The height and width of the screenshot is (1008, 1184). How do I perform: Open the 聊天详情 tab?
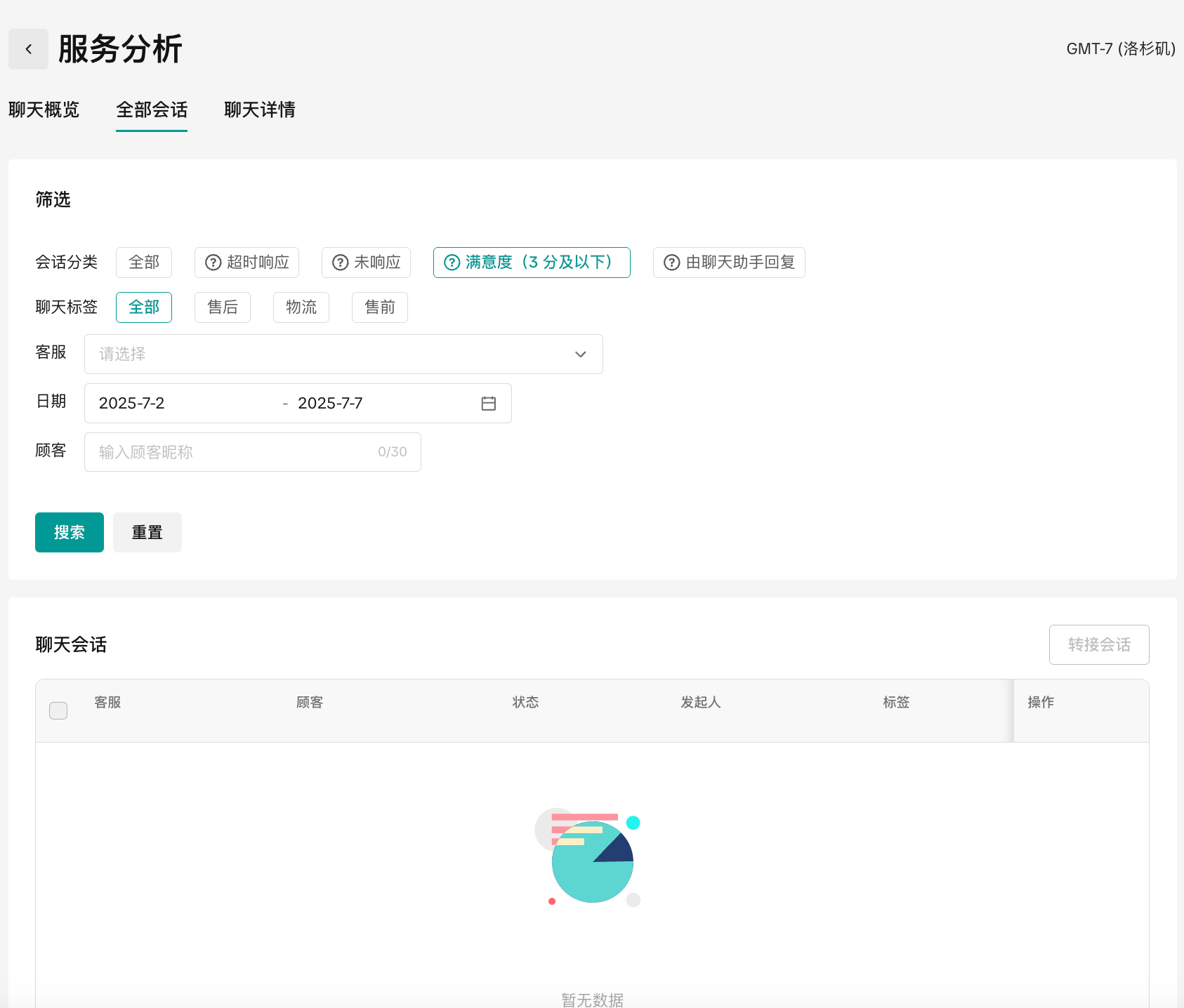pyautogui.click(x=259, y=110)
